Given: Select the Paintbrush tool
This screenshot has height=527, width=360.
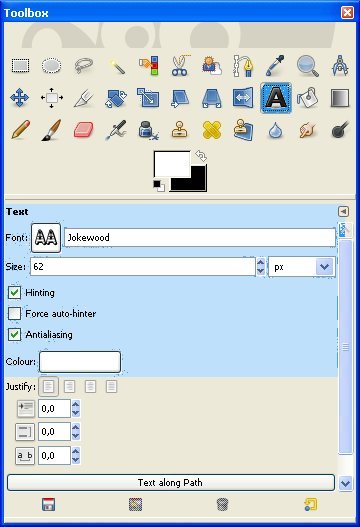Looking at the screenshot, I should coord(51,130).
